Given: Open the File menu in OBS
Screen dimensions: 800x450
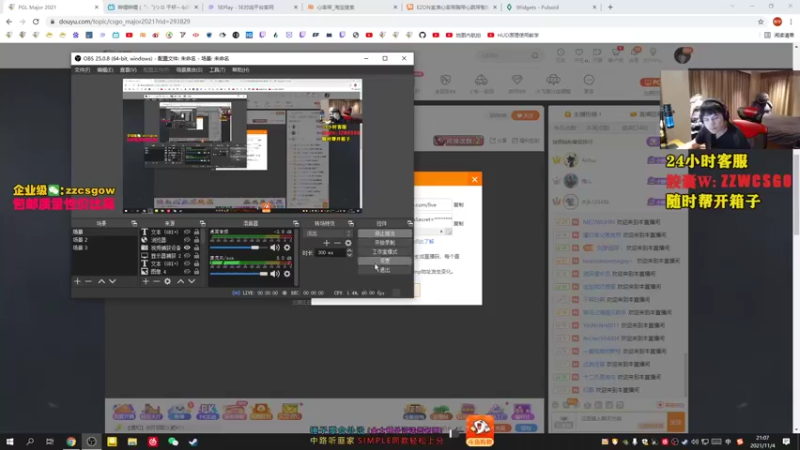Looking at the screenshot, I should pos(82,70).
